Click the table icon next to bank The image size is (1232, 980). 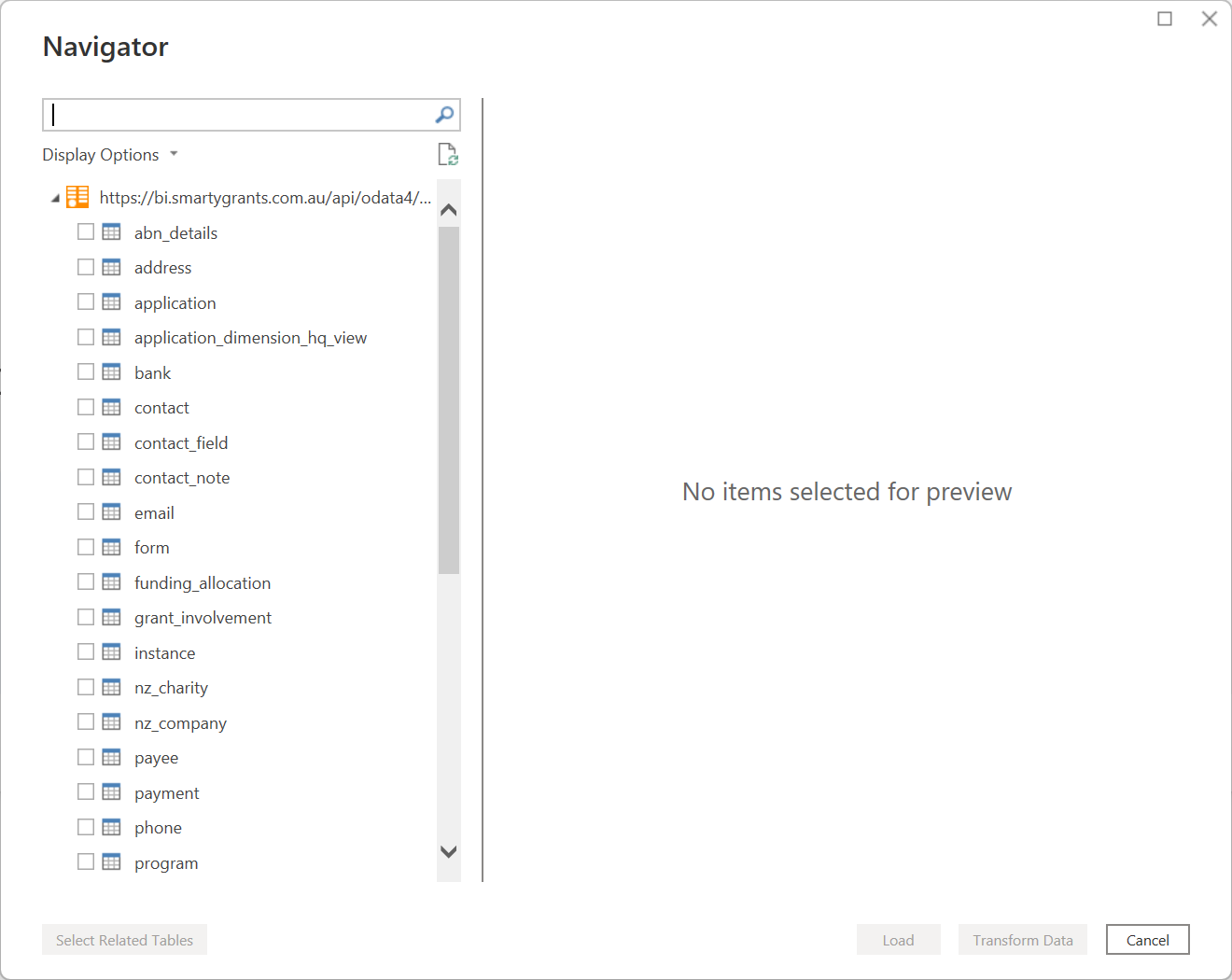(x=111, y=372)
